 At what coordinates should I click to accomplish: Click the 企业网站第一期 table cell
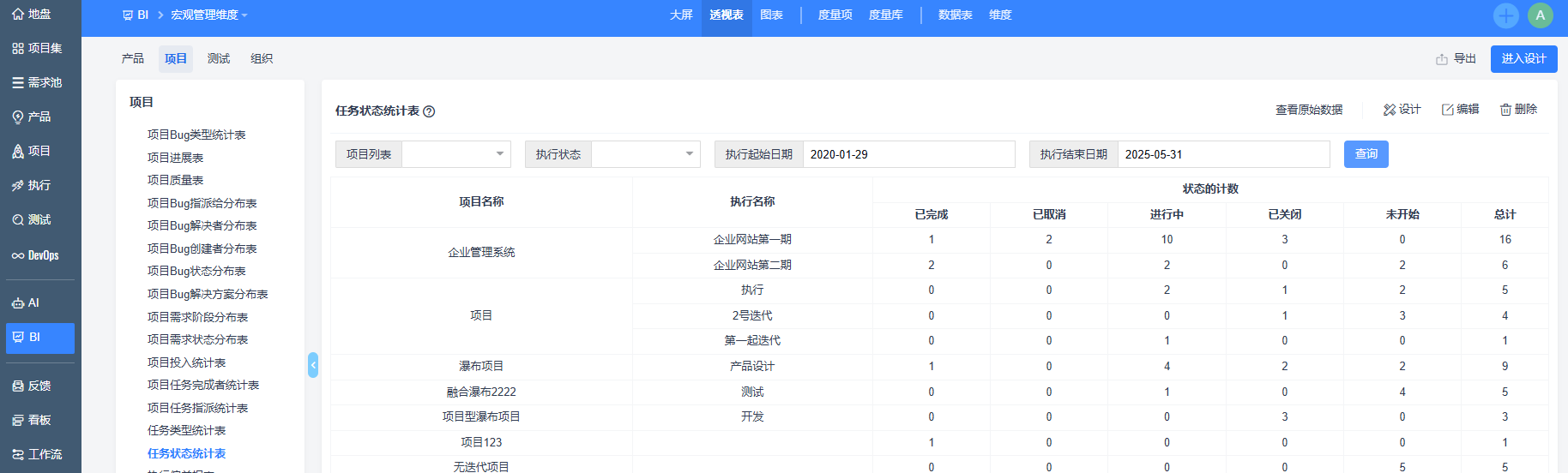point(752,240)
